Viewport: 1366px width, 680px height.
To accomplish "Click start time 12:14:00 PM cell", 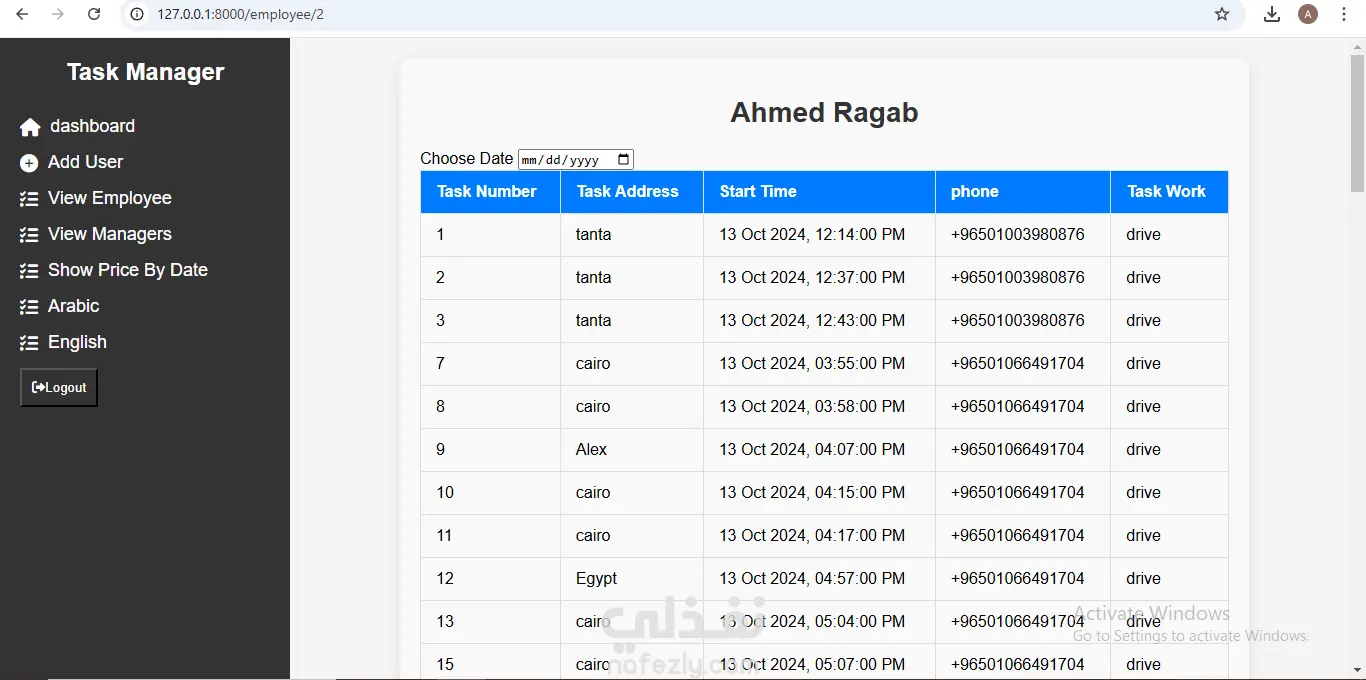I will (x=819, y=235).
